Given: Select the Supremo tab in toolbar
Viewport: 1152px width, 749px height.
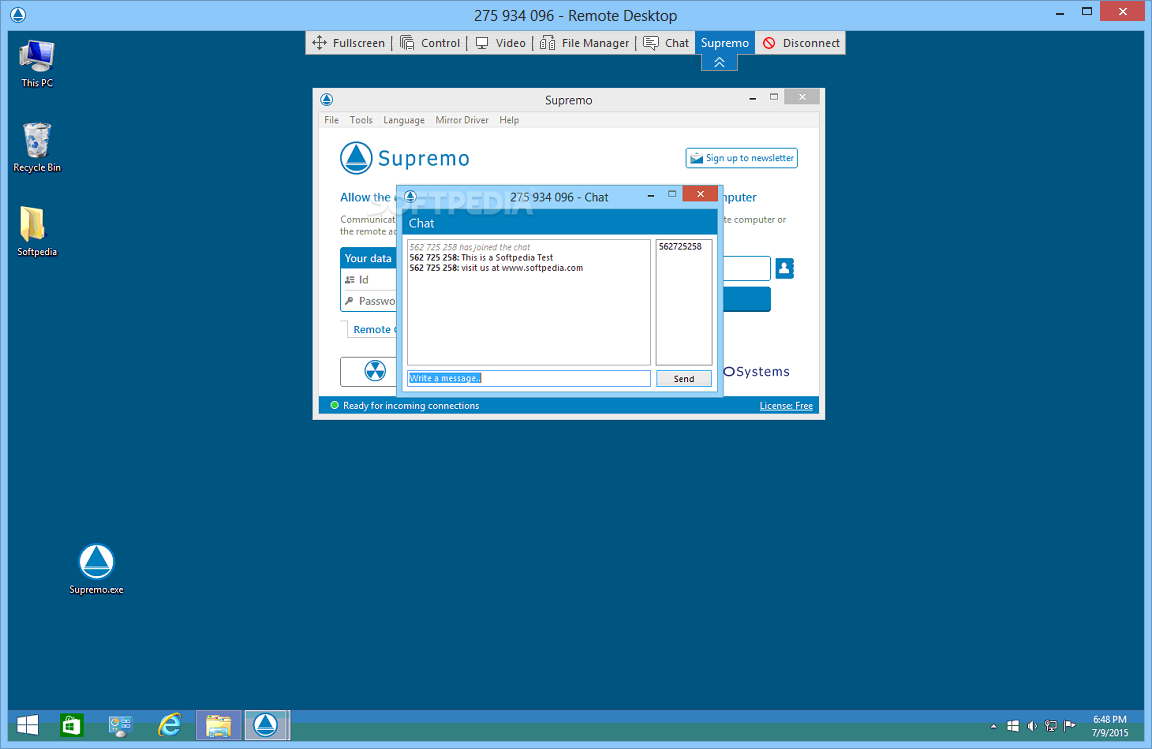Looking at the screenshot, I should point(724,43).
